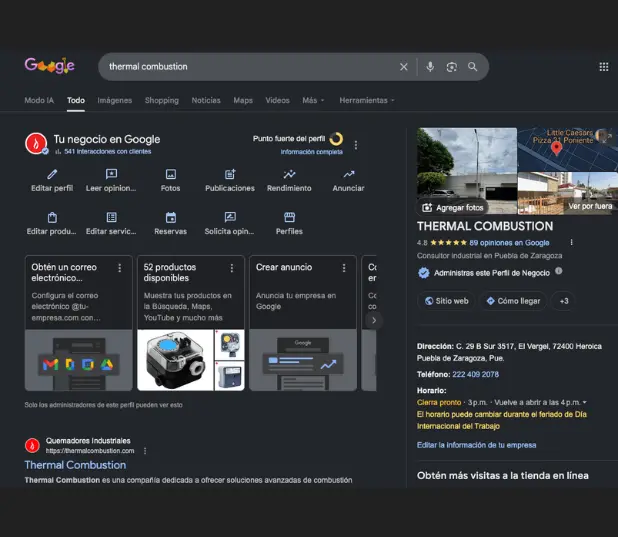Open the Reservas calendar icon
This screenshot has height=537, width=618.
click(x=171, y=217)
